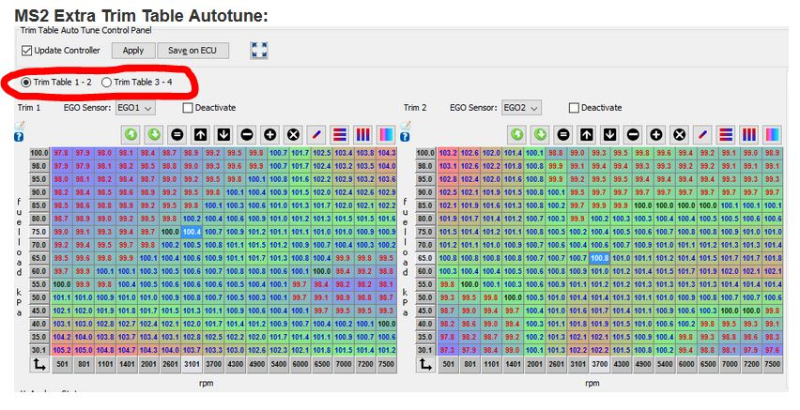Select the Trim Table 3 - 4 radio button
Image resolution: width=800 pixels, height=410 pixels.
click(x=107, y=82)
